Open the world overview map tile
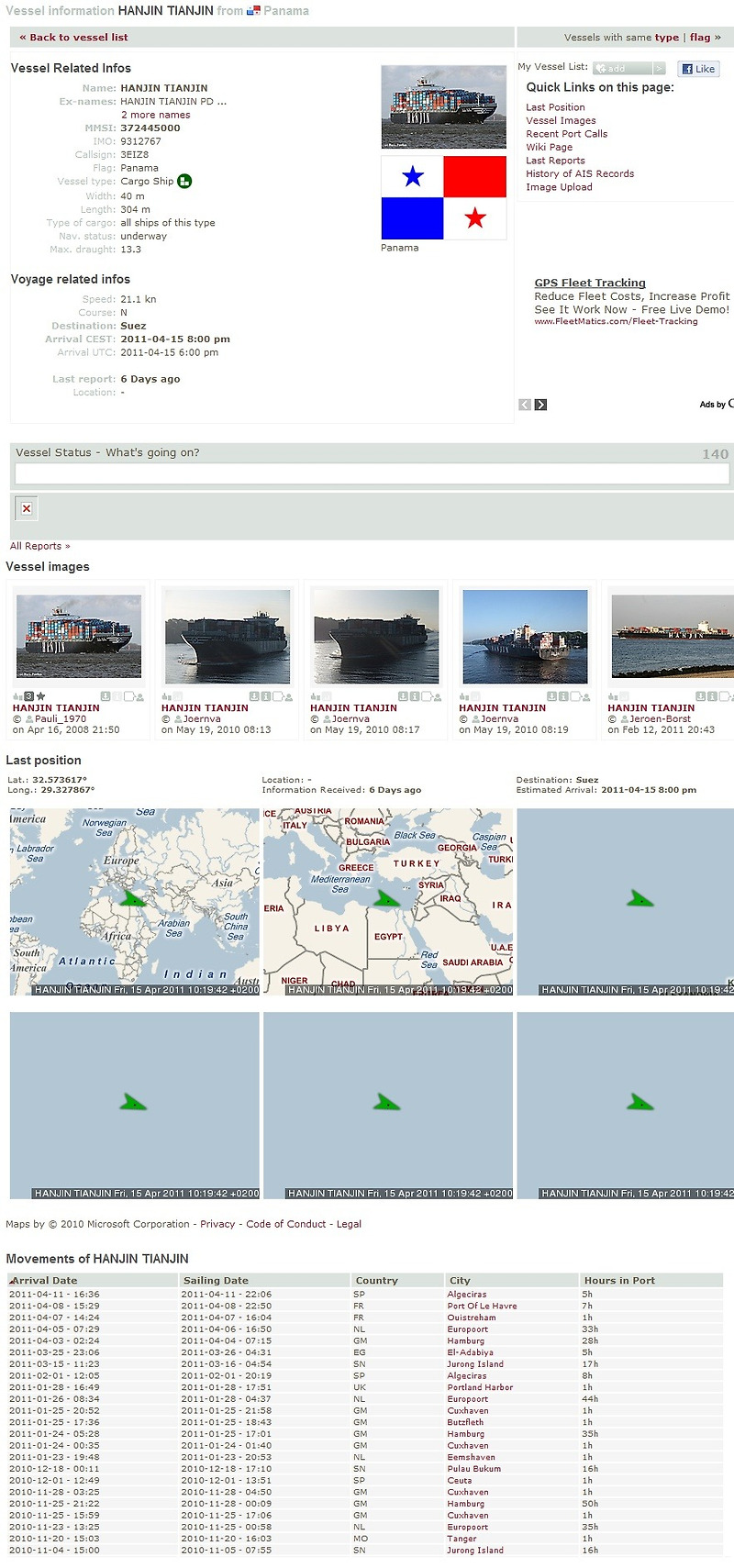 (x=135, y=902)
